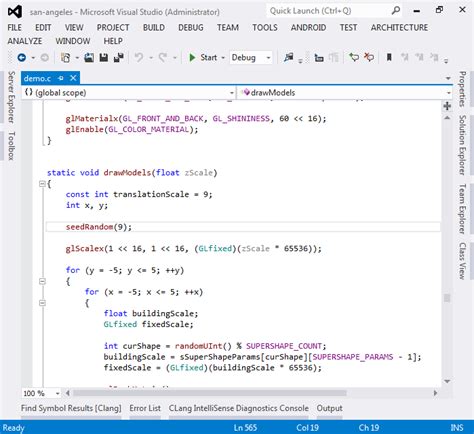Click the comment selection icon
Viewport: 474px width, 434px height.
[x=354, y=58]
